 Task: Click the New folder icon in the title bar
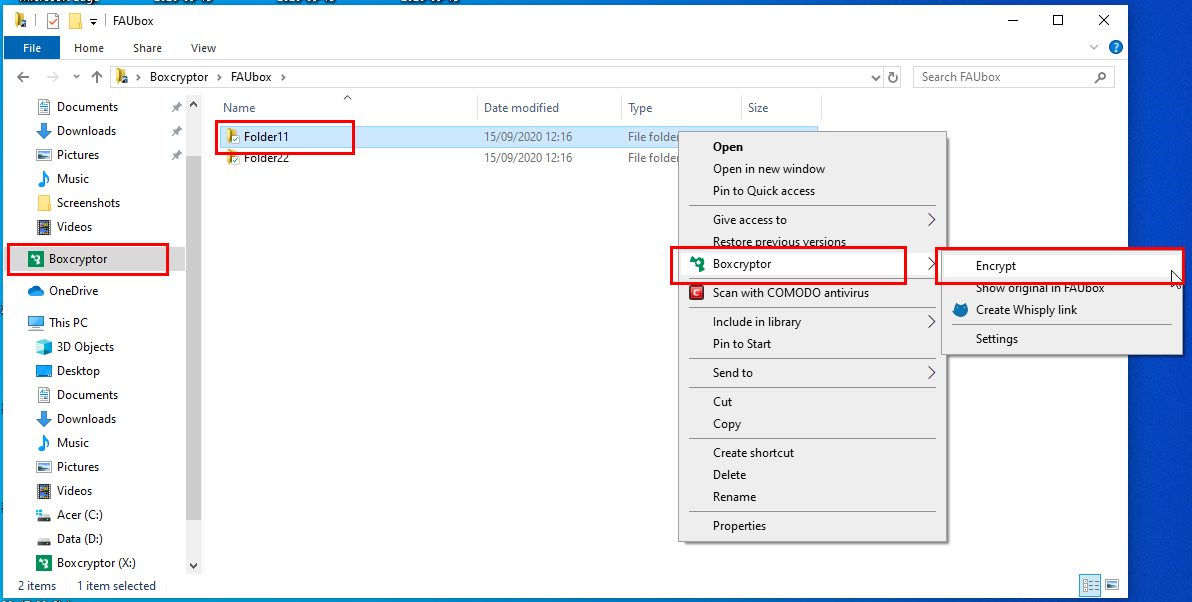75,21
